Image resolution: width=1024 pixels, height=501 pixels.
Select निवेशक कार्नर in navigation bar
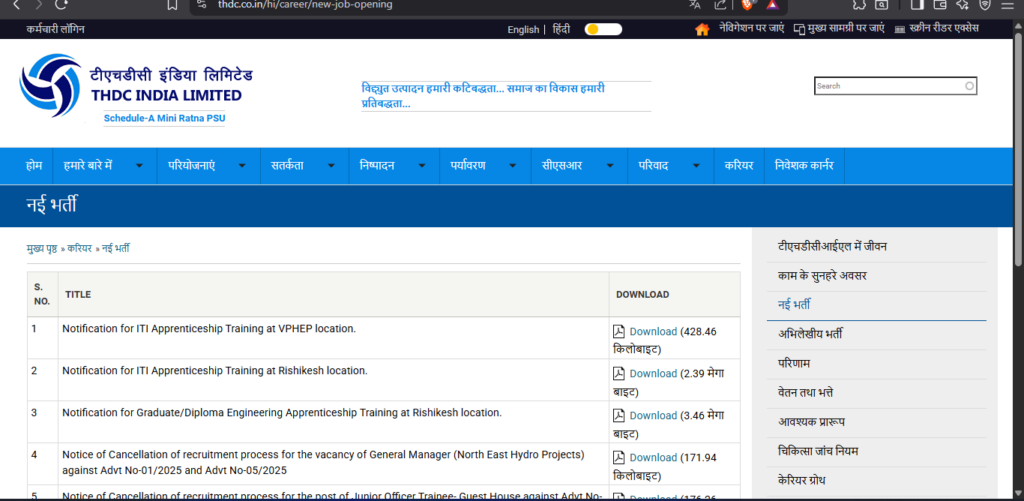(x=803, y=166)
